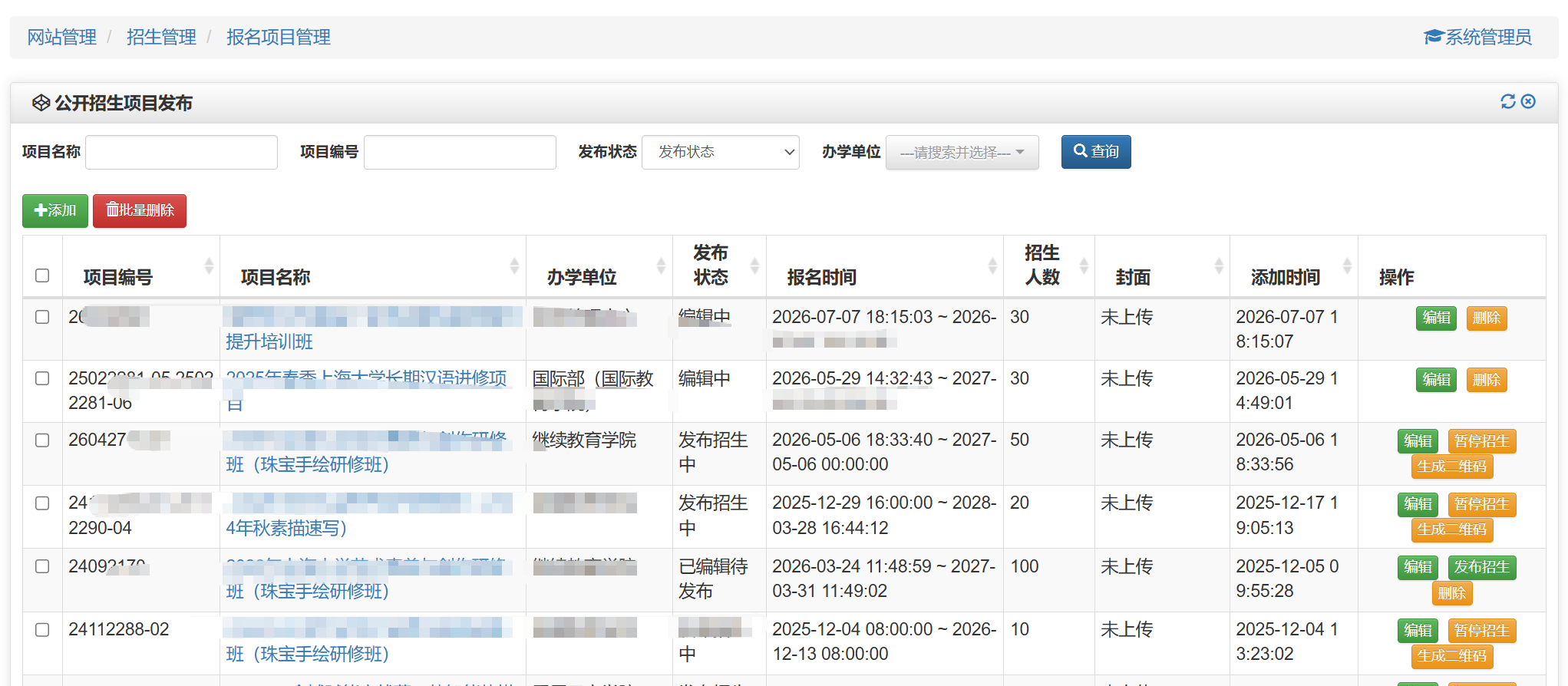Sort by 招生人数 column arrows
1568x686 pixels.
coord(1084,266)
